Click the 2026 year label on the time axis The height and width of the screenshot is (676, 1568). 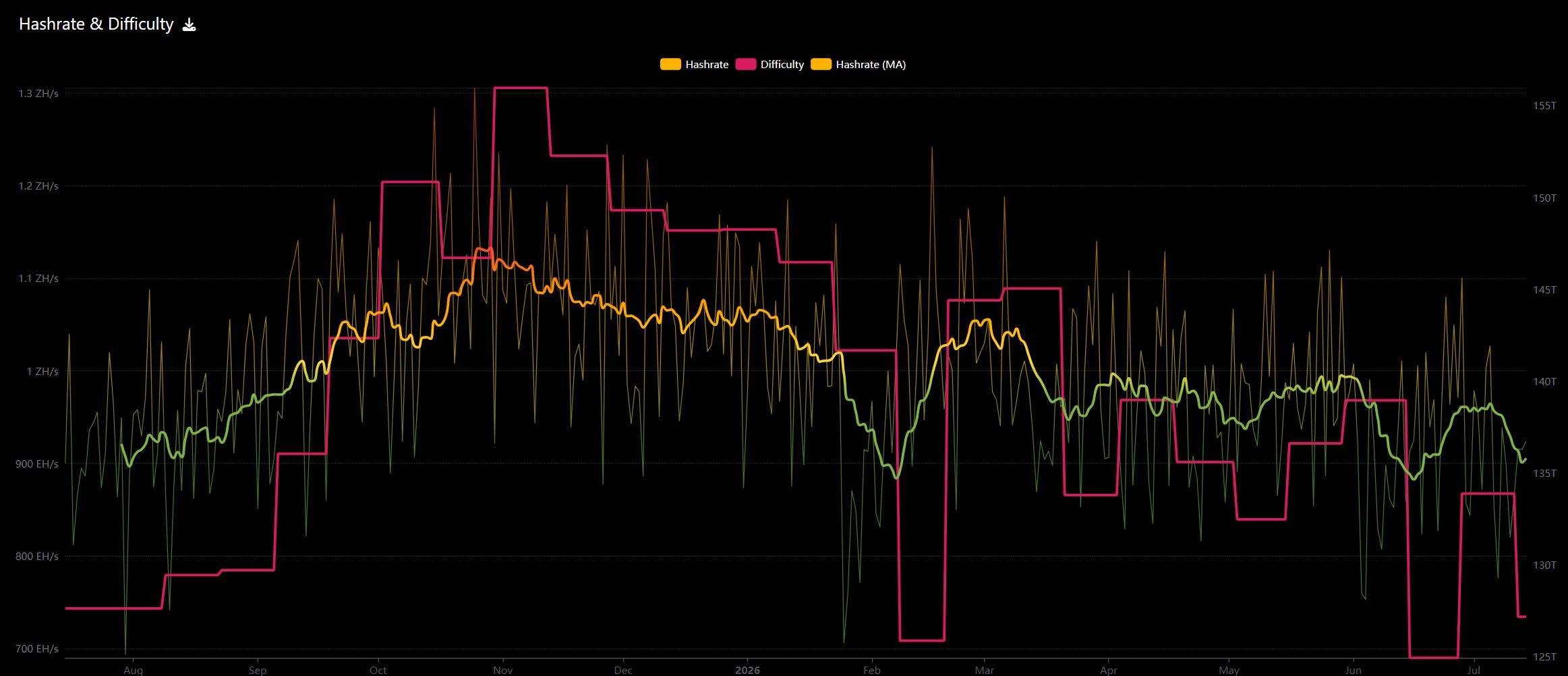747,671
